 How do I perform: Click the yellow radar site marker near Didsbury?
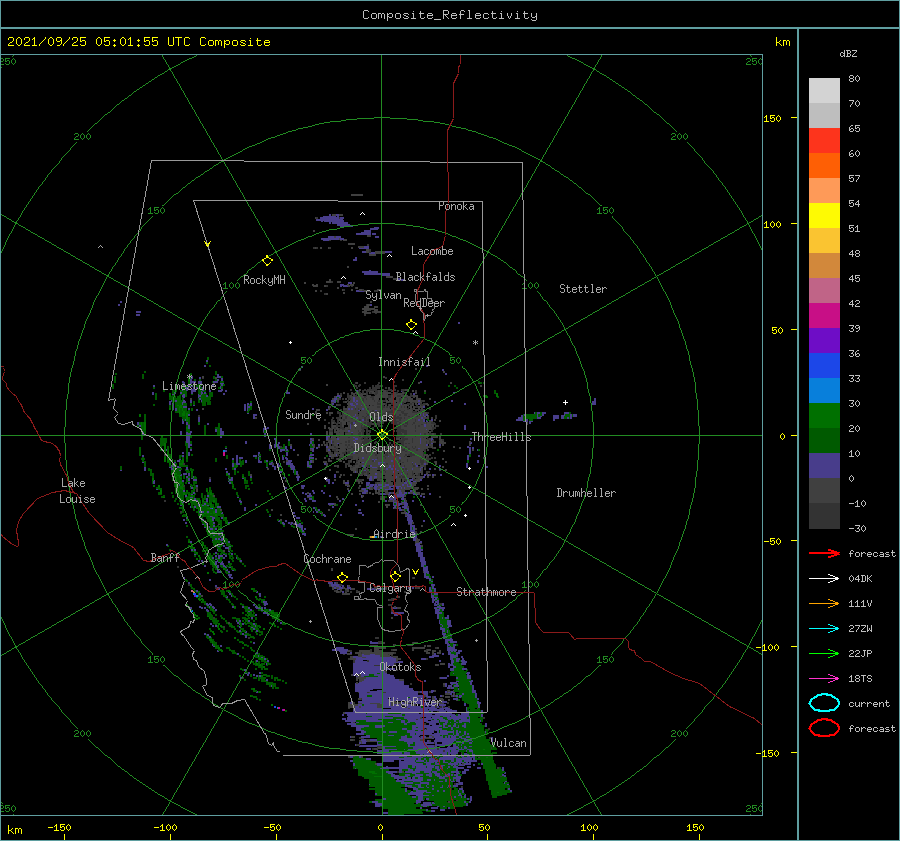(382, 435)
